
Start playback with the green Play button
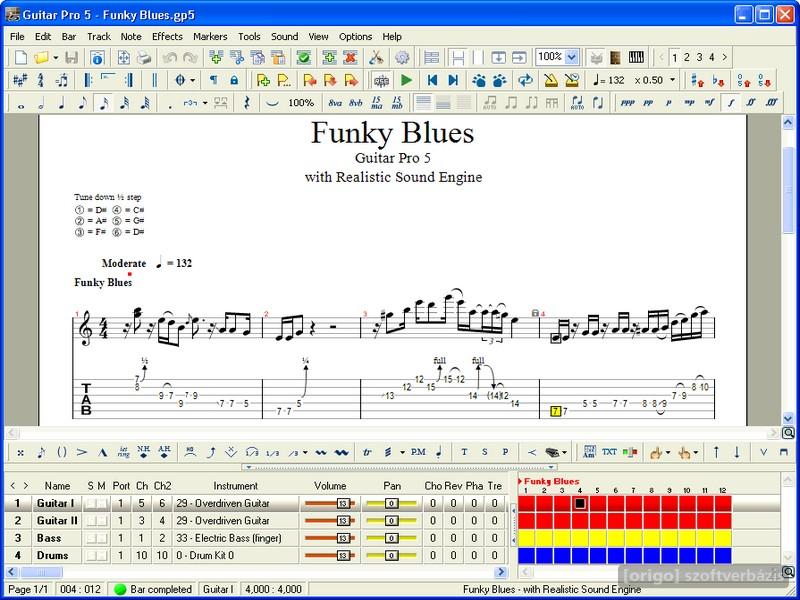407,80
